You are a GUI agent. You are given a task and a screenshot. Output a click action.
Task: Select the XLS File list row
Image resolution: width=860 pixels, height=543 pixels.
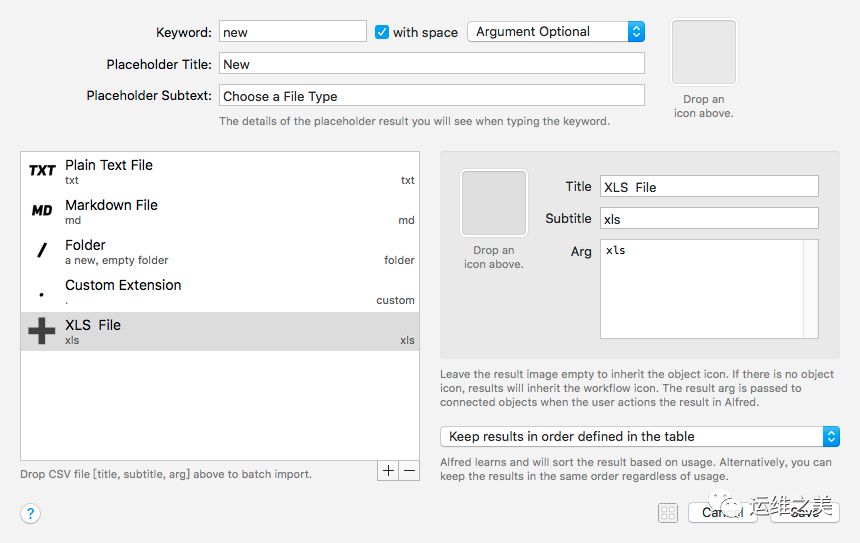coord(220,331)
